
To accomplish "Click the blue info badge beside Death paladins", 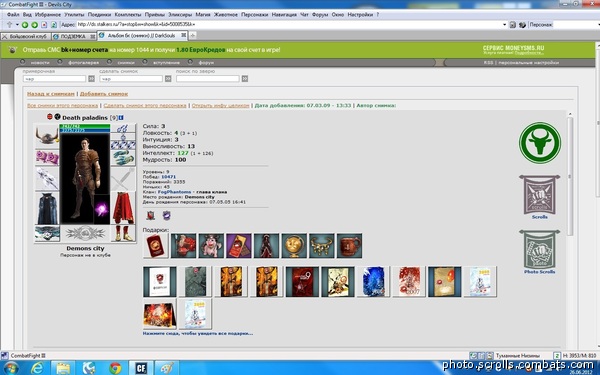I will (x=121, y=117).
